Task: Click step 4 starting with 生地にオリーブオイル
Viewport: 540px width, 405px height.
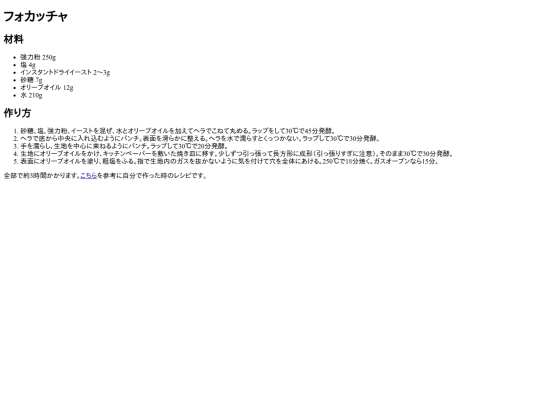Action: [x=237, y=154]
